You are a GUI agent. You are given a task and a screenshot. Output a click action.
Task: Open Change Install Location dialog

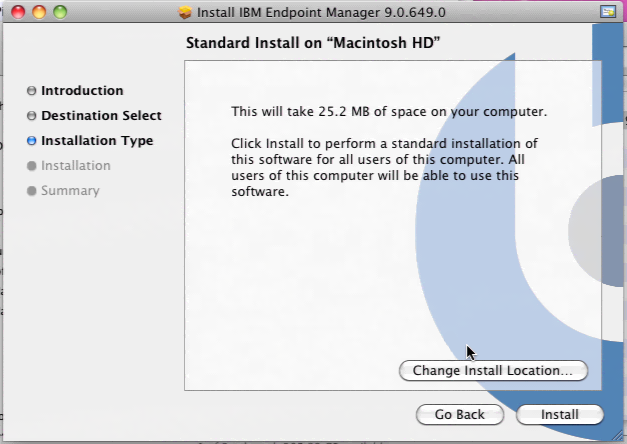(493, 370)
